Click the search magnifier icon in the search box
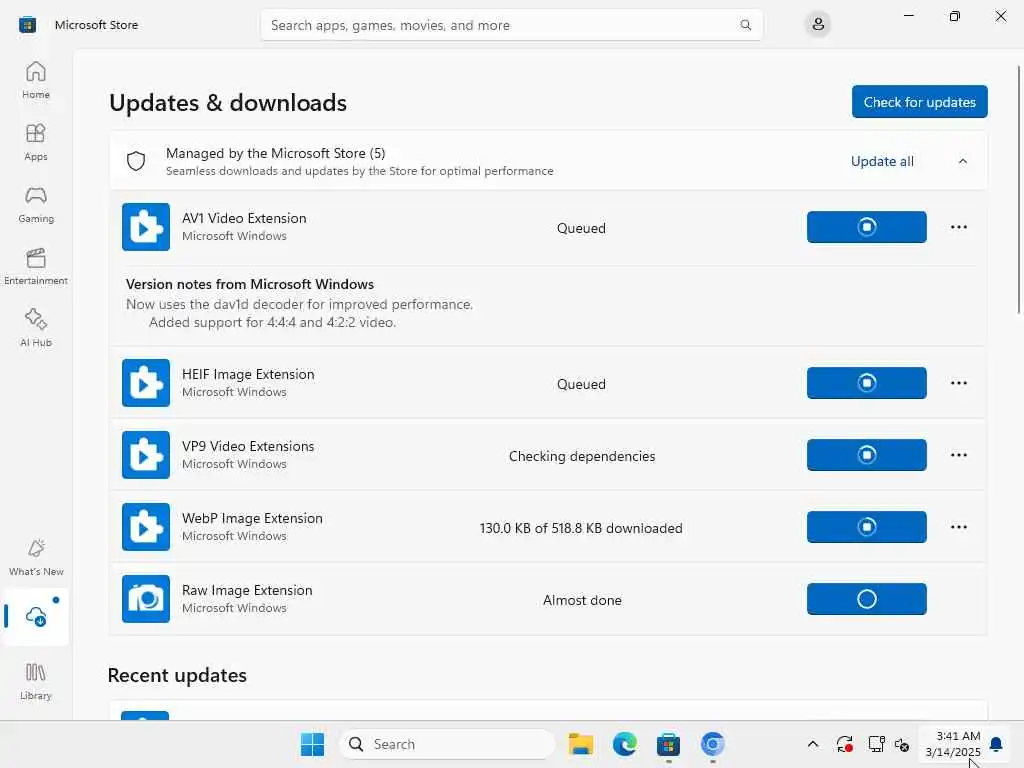 (745, 25)
